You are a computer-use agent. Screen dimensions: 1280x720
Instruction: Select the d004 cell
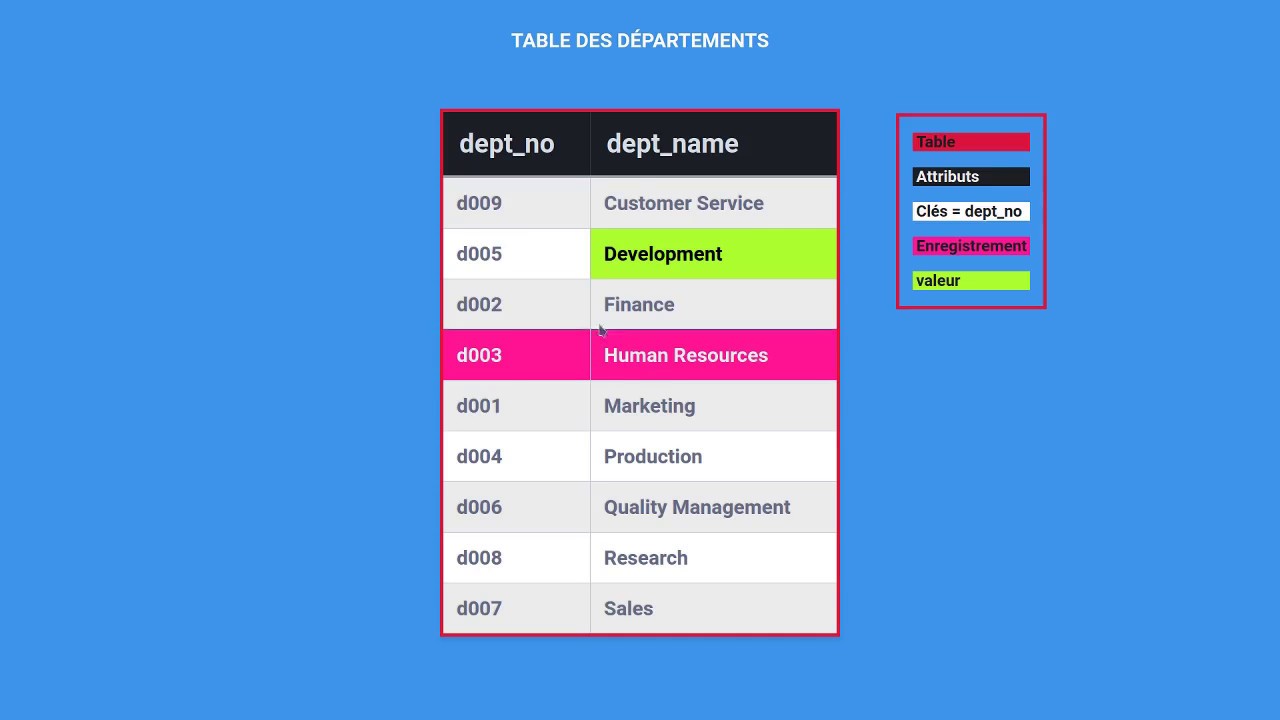(516, 456)
